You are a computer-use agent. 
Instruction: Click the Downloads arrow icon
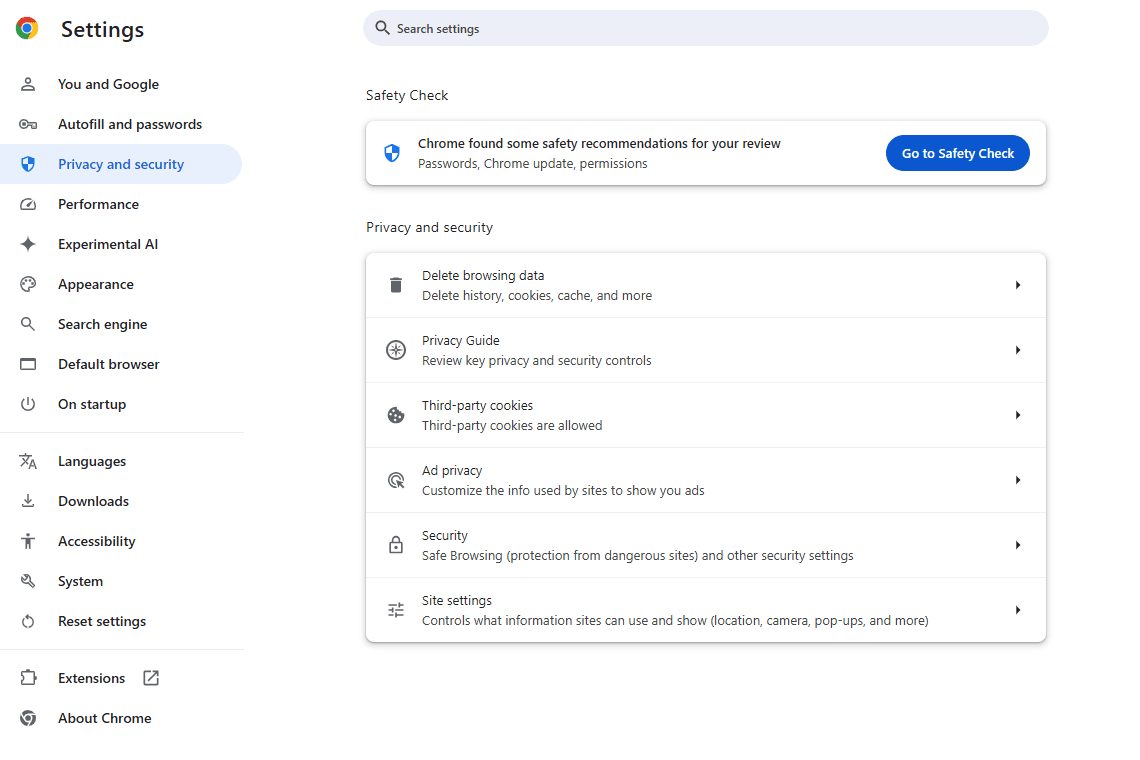(x=28, y=501)
